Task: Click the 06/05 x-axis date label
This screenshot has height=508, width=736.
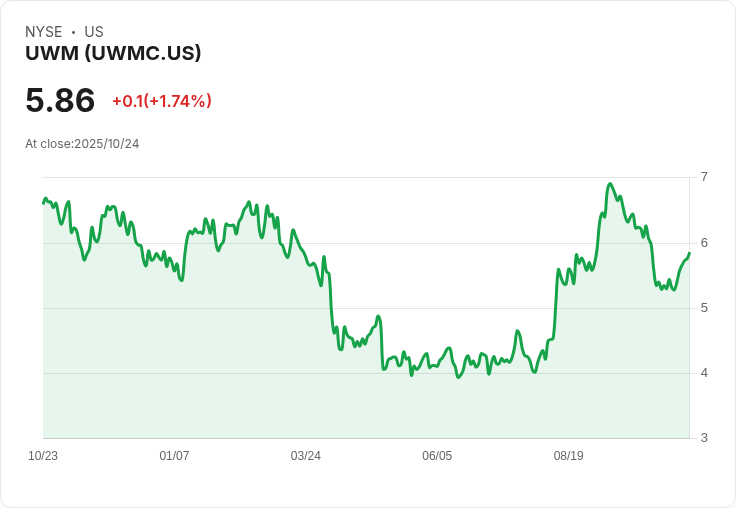Action: (437, 456)
